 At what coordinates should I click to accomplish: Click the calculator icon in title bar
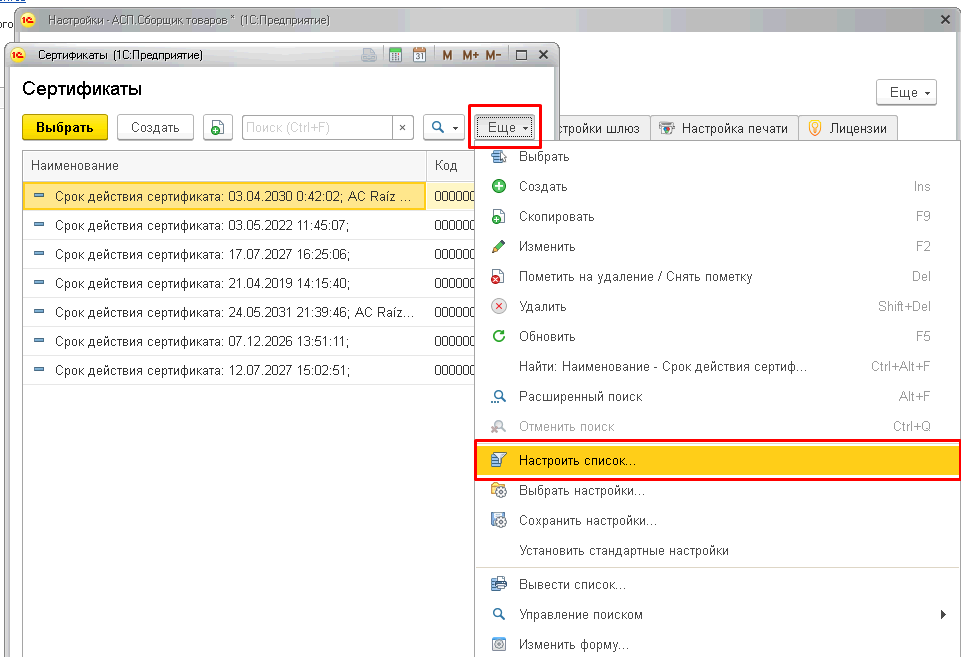pos(395,55)
